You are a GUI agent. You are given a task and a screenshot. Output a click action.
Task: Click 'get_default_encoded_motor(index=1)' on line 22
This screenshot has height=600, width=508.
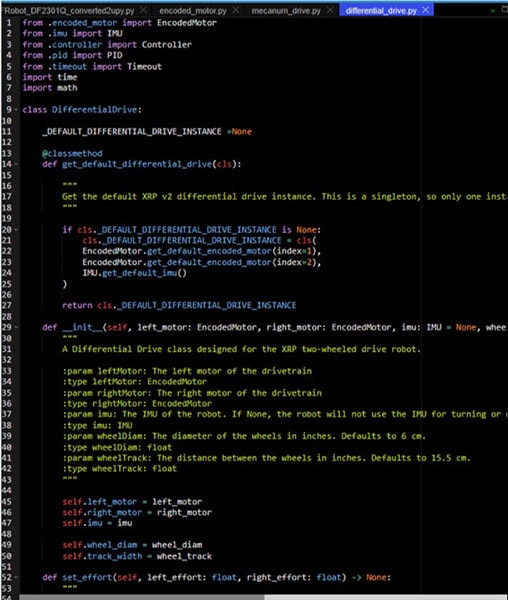(233, 251)
